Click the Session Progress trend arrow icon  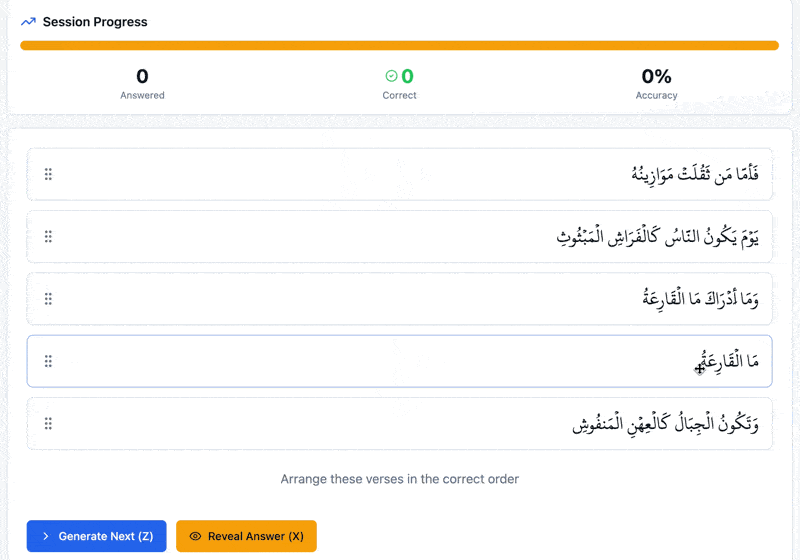point(28,22)
